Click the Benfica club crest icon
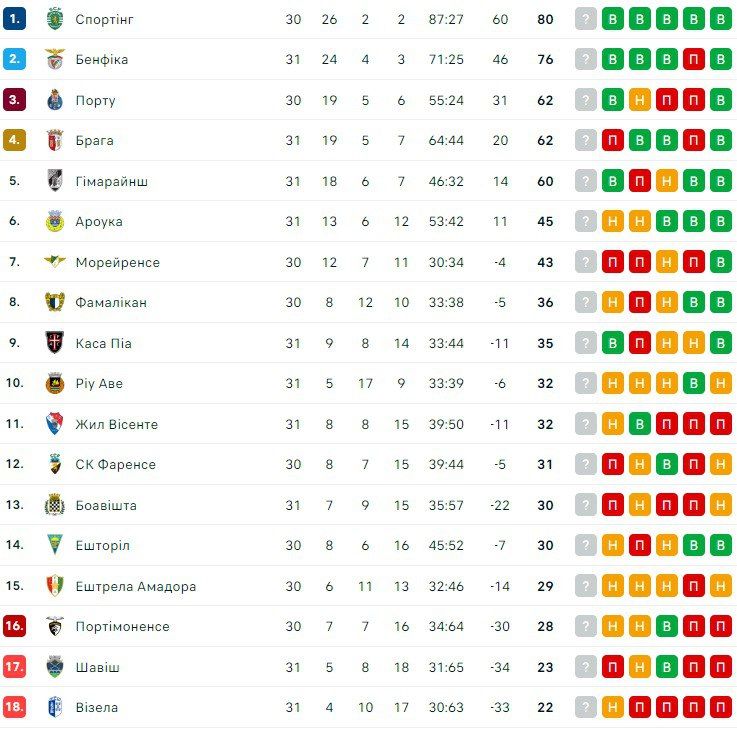The height and width of the screenshot is (729, 737). 55,59
